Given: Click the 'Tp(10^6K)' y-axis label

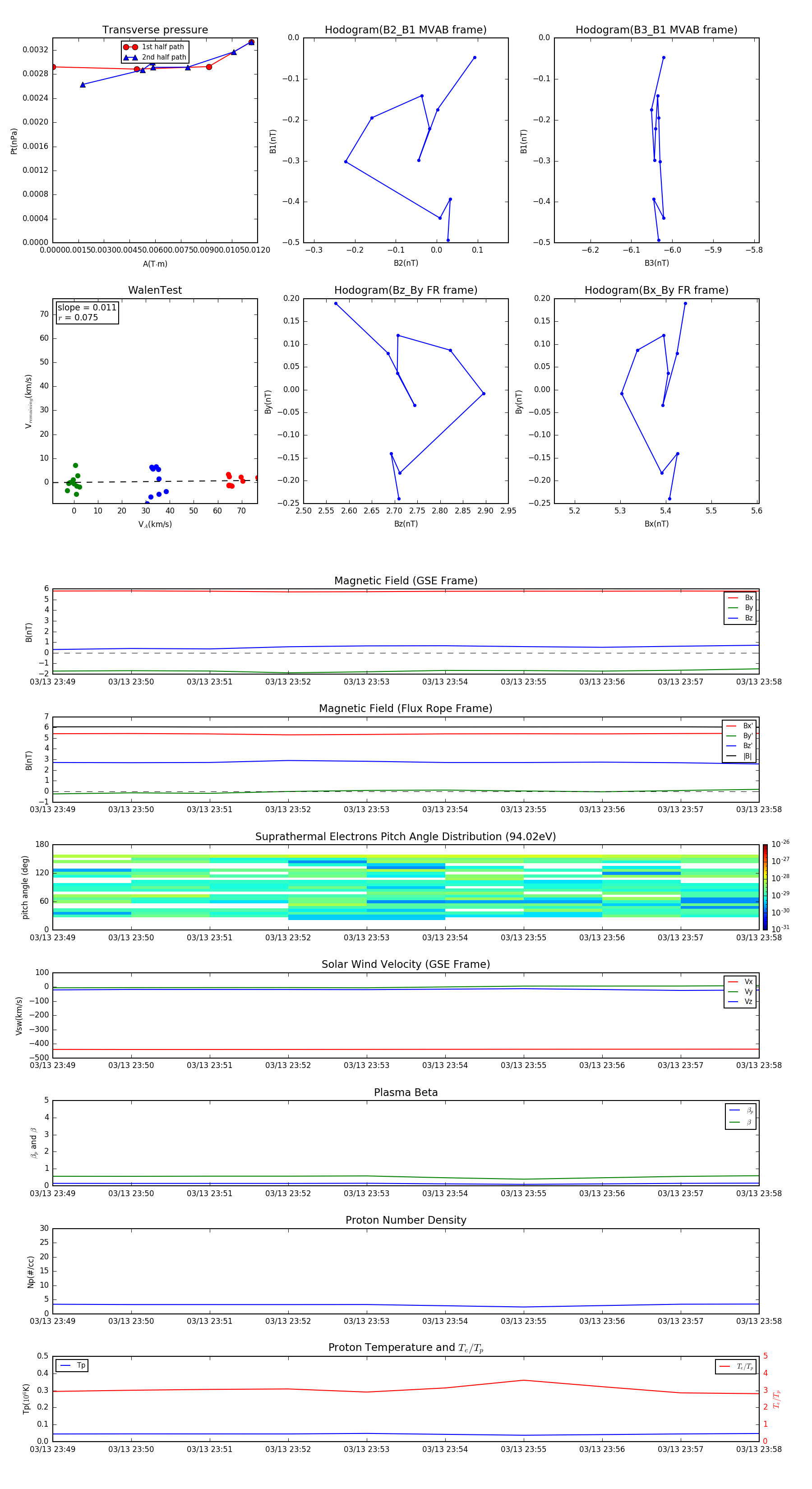Looking at the screenshot, I should [x=26, y=1399].
